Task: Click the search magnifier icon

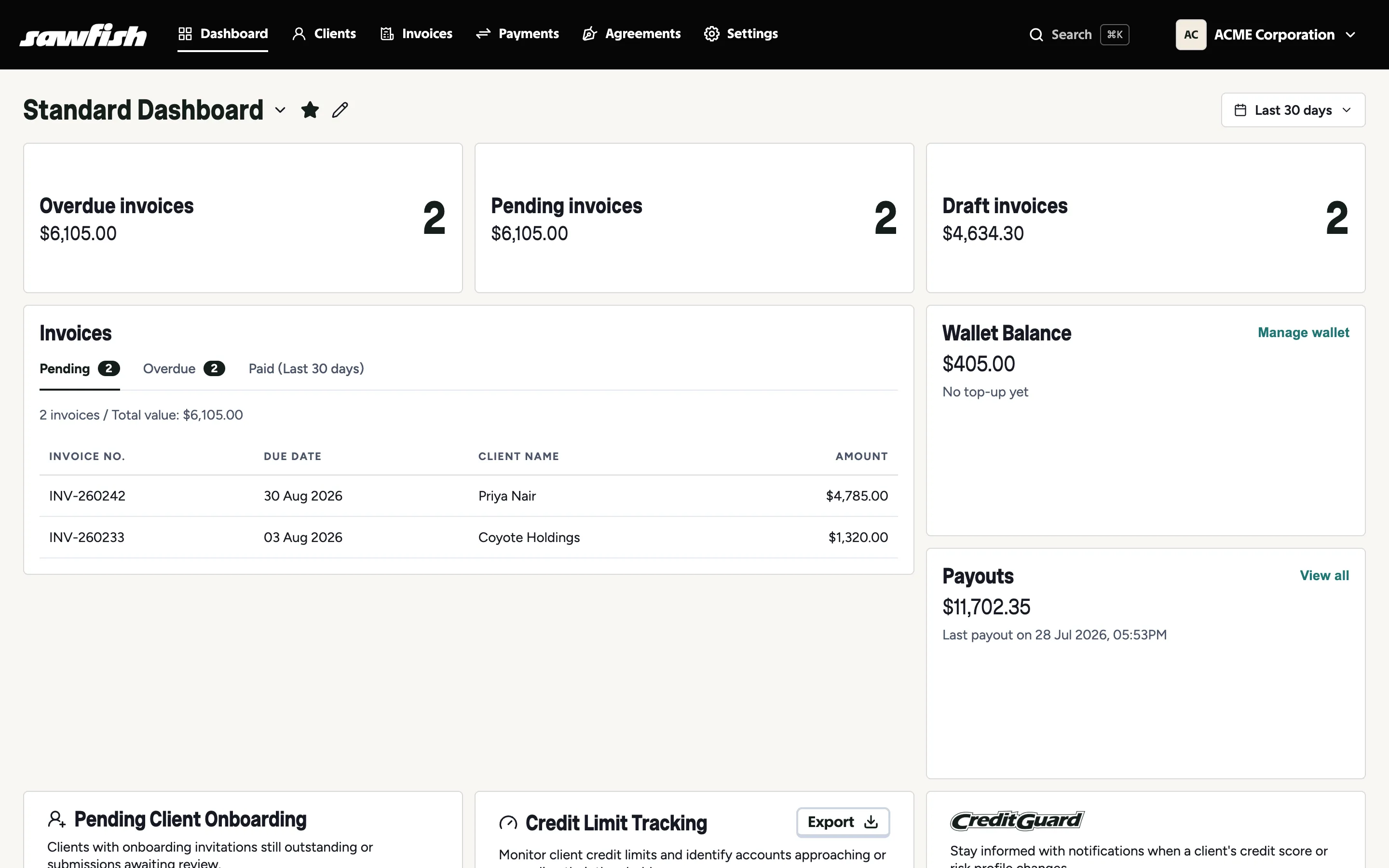Action: pos(1036,35)
